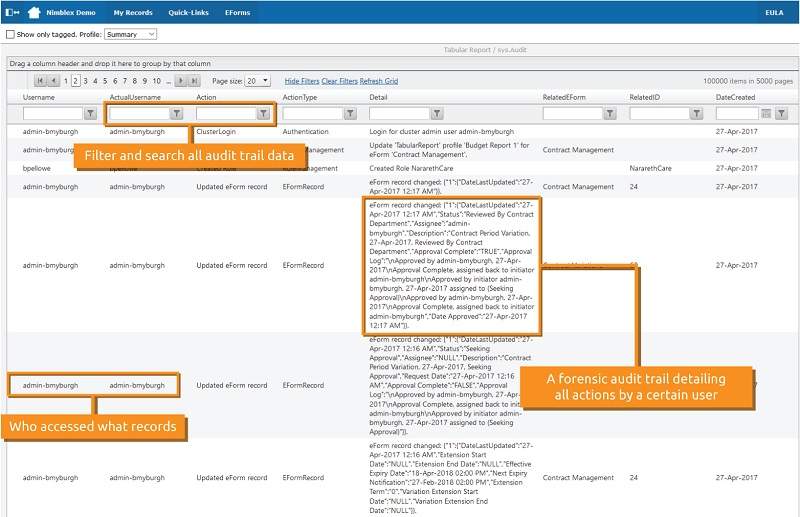
Task: Open ActionType column filter funnel
Action: pos(350,113)
